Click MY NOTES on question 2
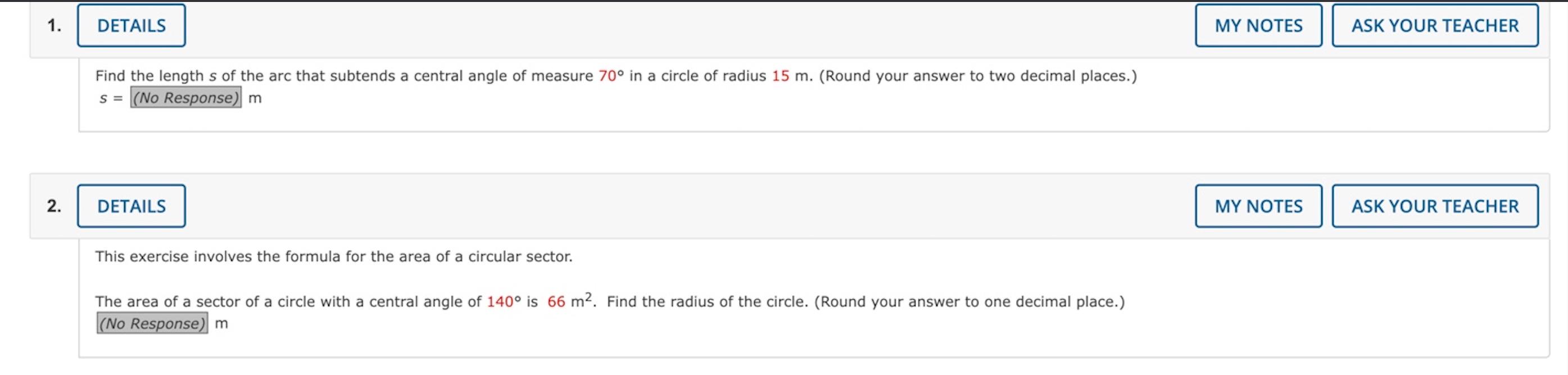 pyautogui.click(x=1257, y=206)
